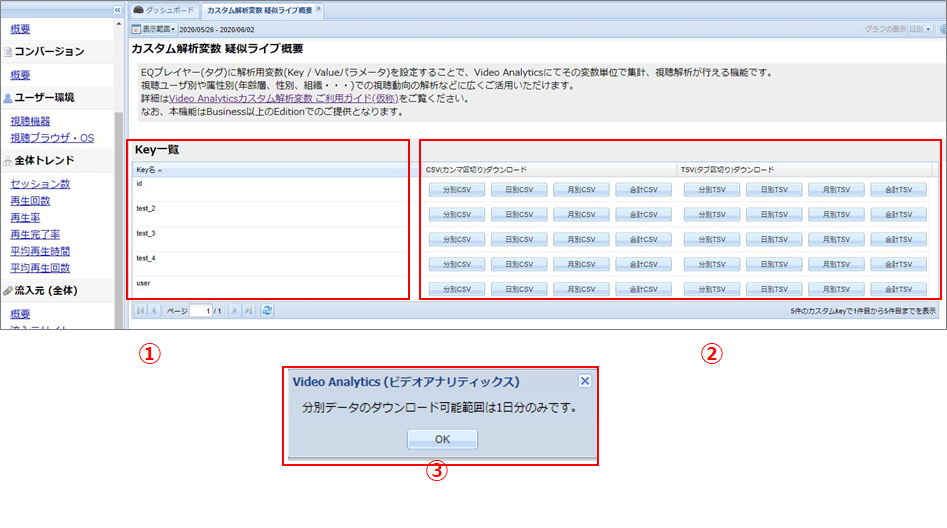Jump to last page using paging arrow
The image size is (947, 528).
pos(250,311)
